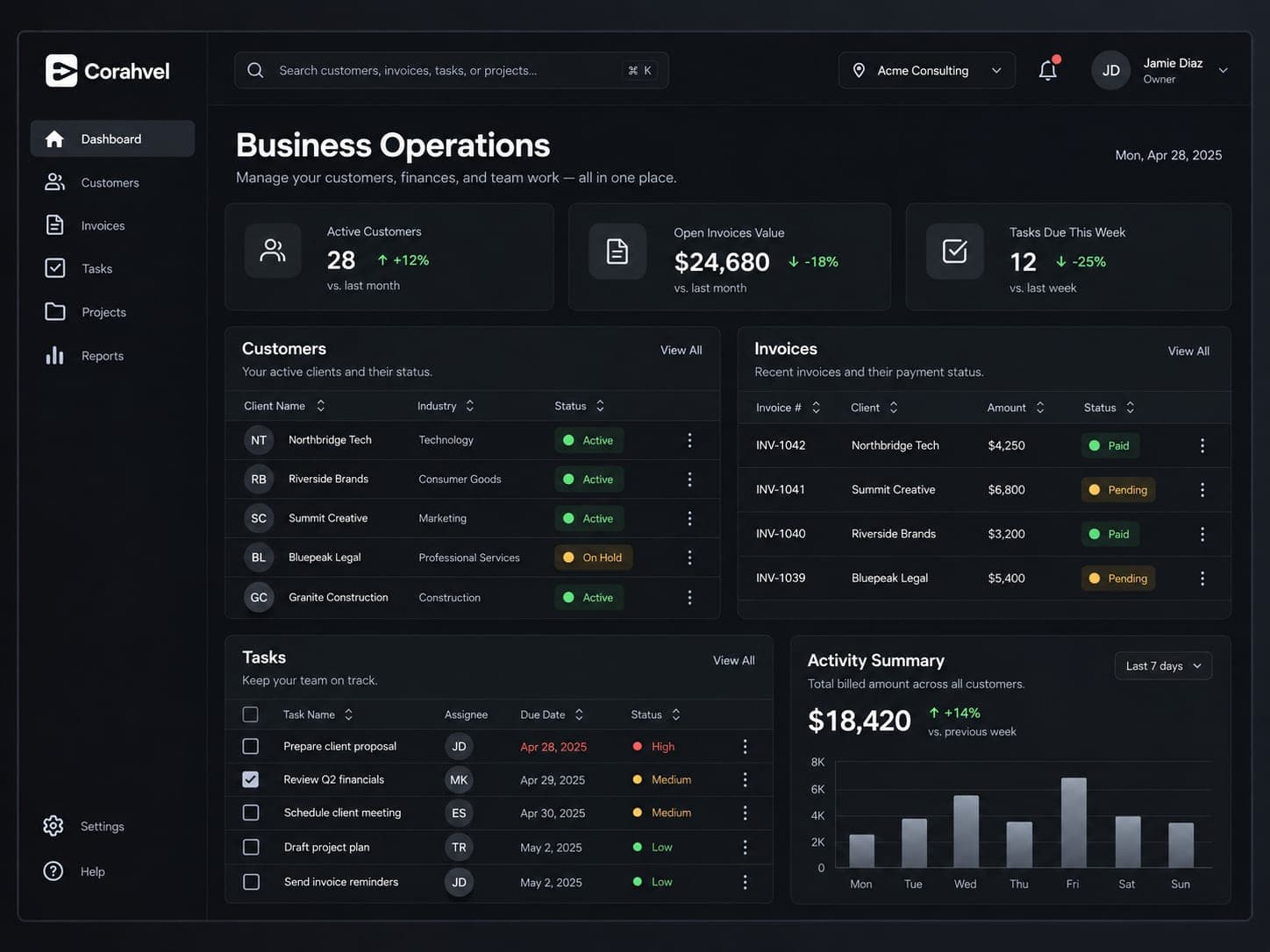1270x952 pixels.
Task: Open notifications bell icon
Action: click(1048, 70)
